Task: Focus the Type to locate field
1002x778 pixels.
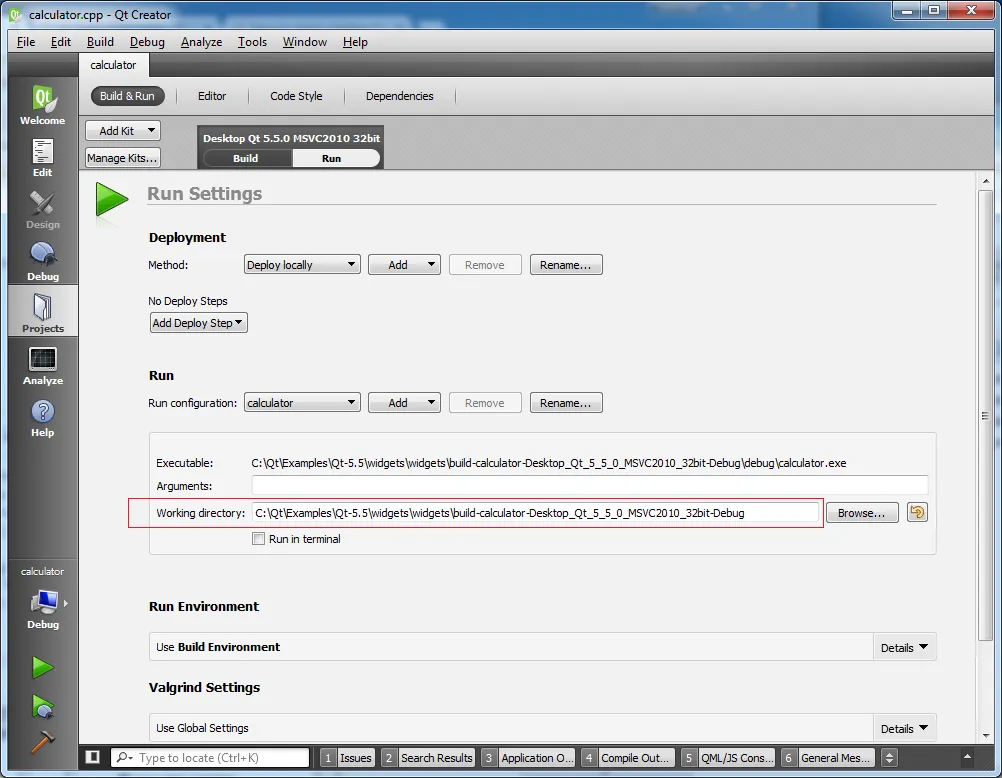Action: (x=210, y=758)
